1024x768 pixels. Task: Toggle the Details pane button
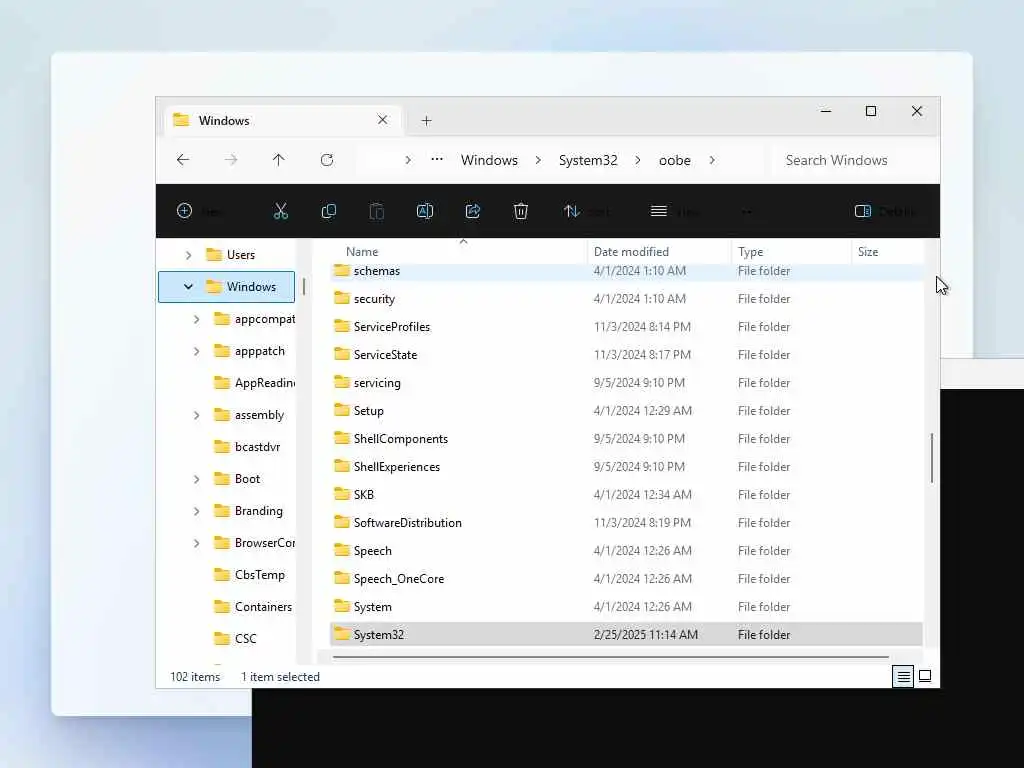[x=885, y=211]
